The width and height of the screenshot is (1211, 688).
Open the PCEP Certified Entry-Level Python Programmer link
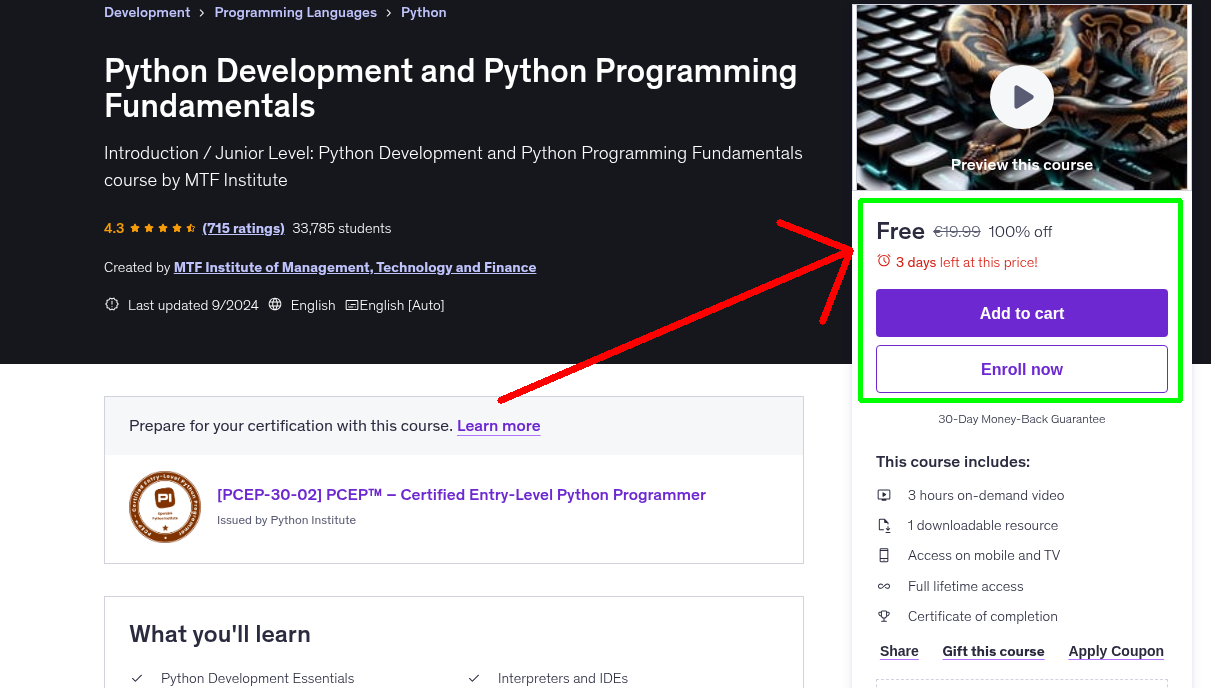(x=461, y=494)
